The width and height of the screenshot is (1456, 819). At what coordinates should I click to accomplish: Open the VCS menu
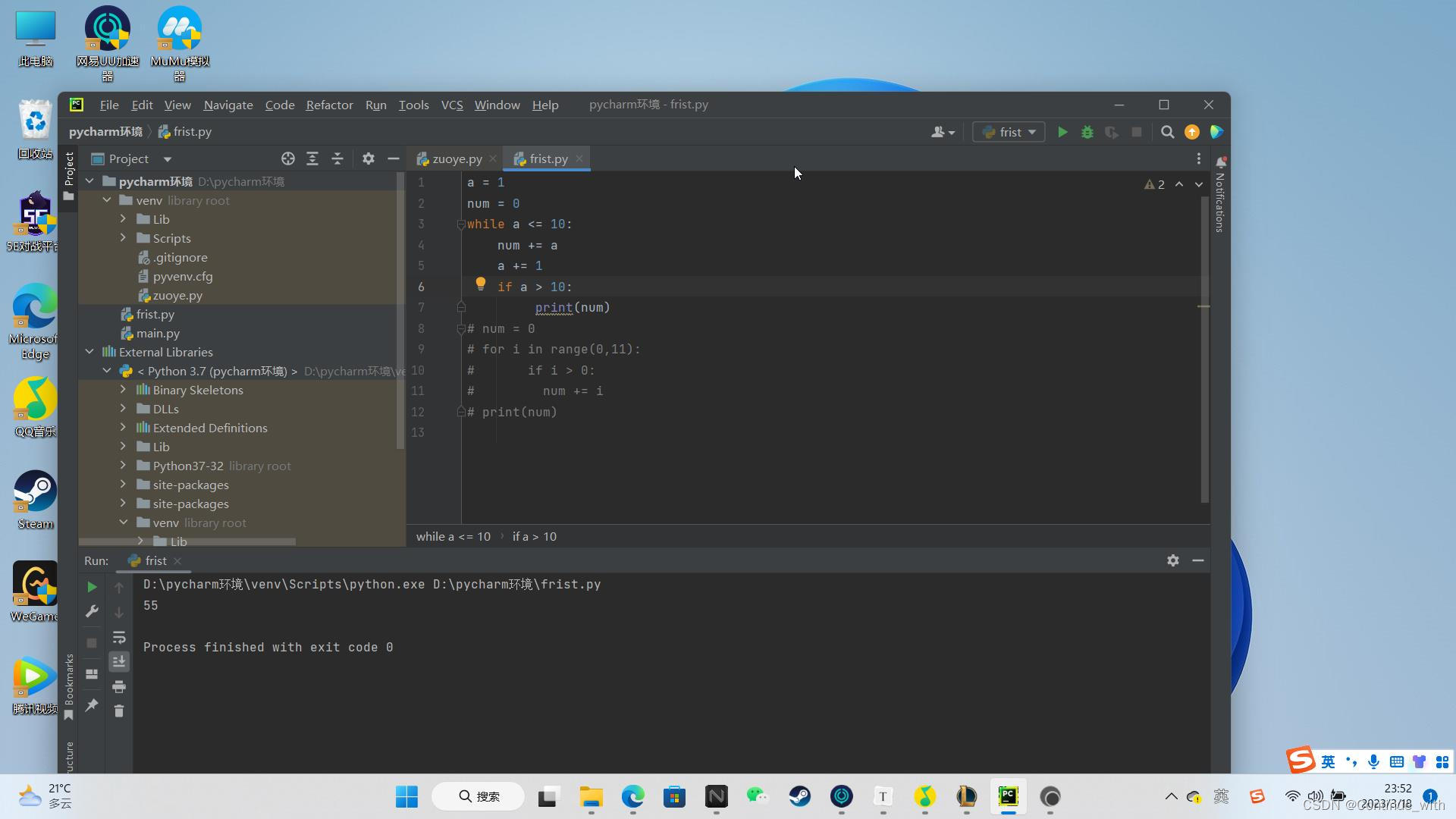click(452, 105)
